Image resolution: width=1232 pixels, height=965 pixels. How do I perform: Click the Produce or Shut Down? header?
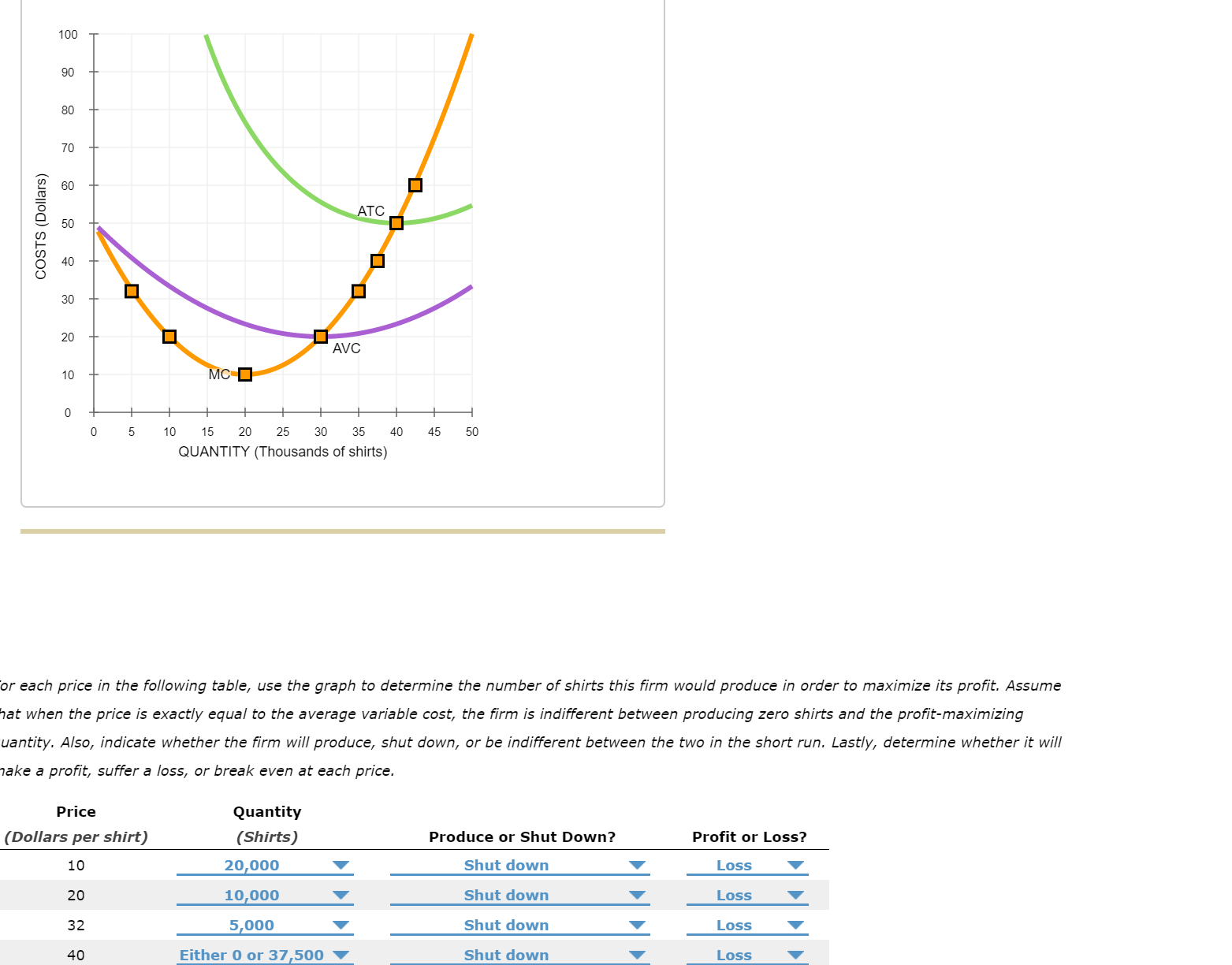[x=522, y=837]
